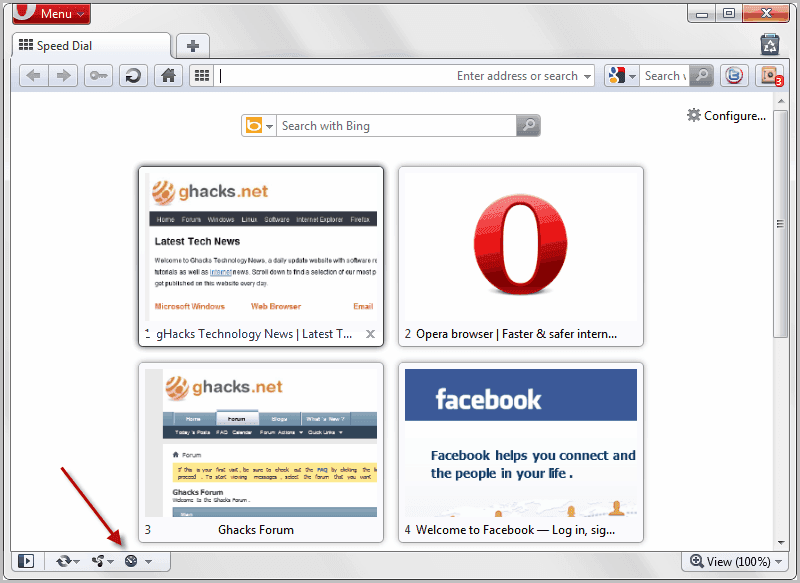The height and width of the screenshot is (583, 800).
Task: Click the vertical scrollbar thumb
Action: point(780,223)
